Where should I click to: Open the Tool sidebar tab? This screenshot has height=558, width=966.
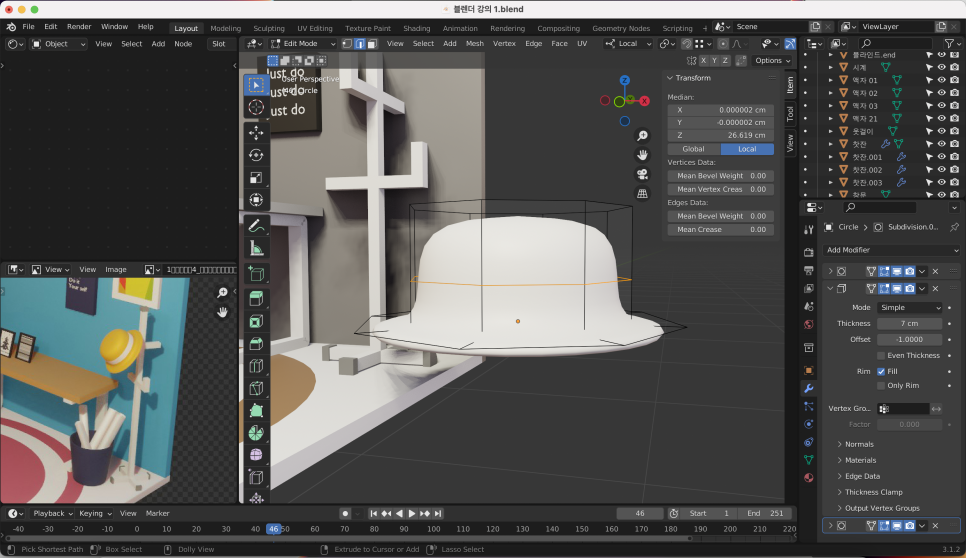click(790, 114)
